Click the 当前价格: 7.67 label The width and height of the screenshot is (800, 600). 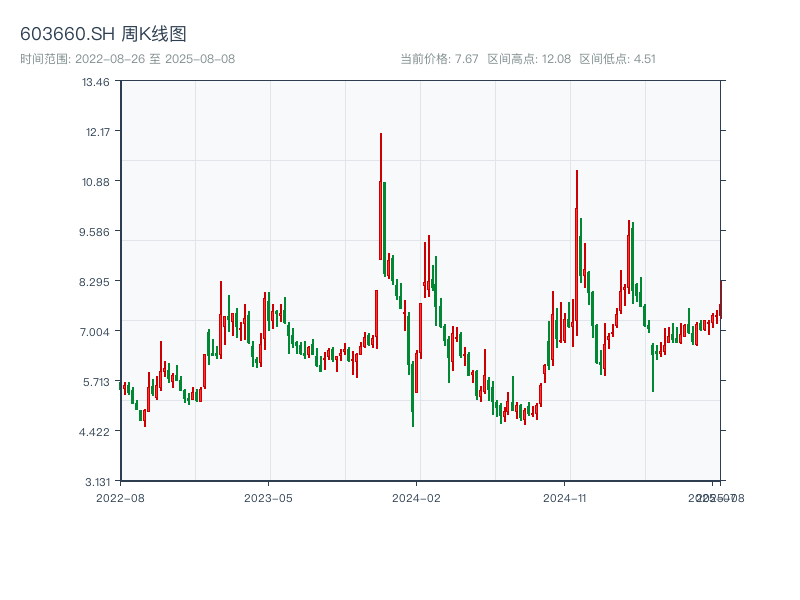point(439,59)
